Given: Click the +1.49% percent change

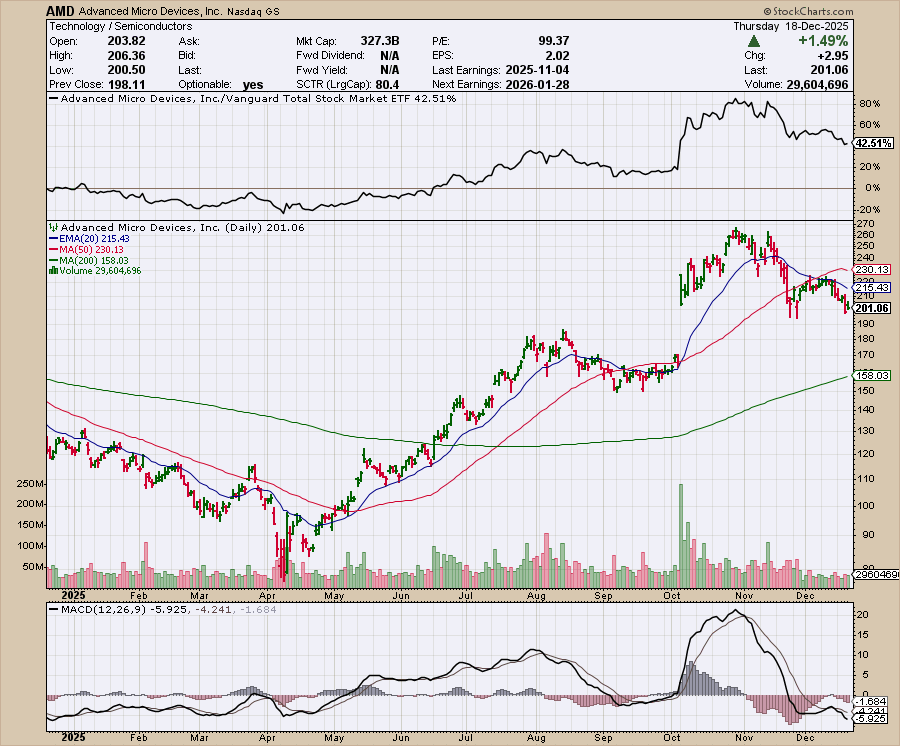Looking at the screenshot, I should [823, 41].
